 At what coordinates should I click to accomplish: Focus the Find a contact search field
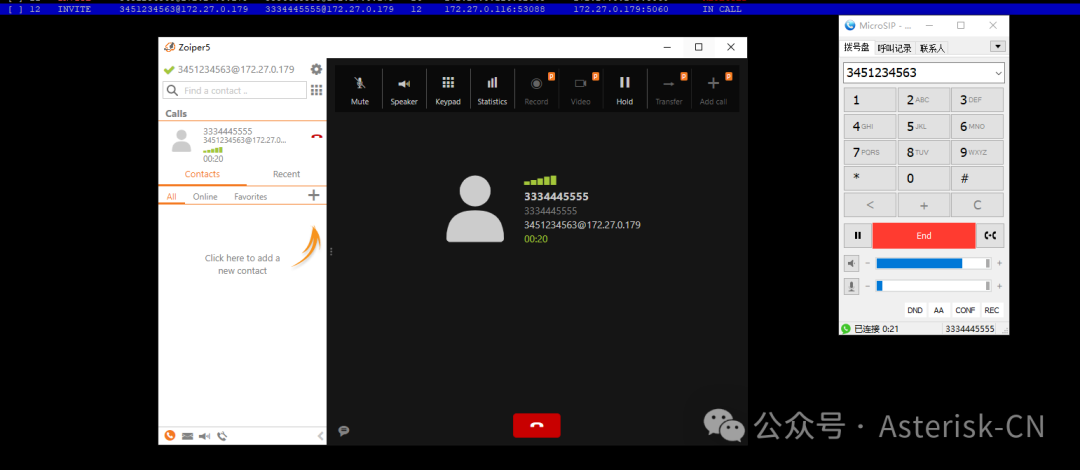(235, 90)
